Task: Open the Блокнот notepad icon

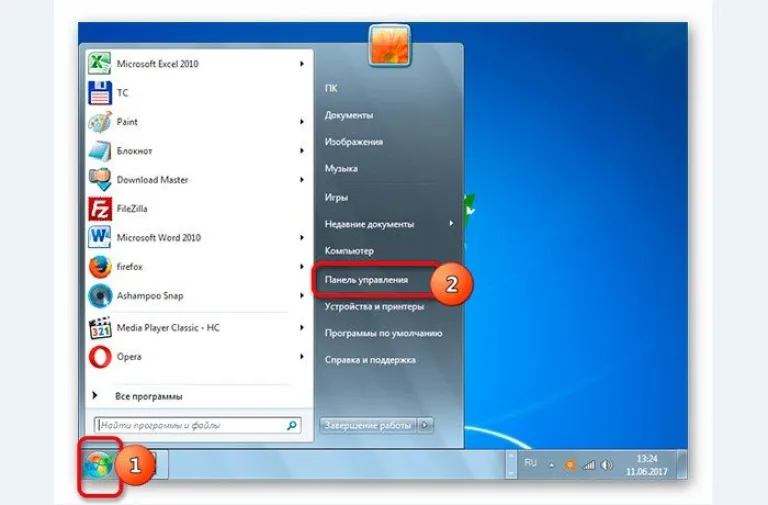Action: [x=100, y=151]
